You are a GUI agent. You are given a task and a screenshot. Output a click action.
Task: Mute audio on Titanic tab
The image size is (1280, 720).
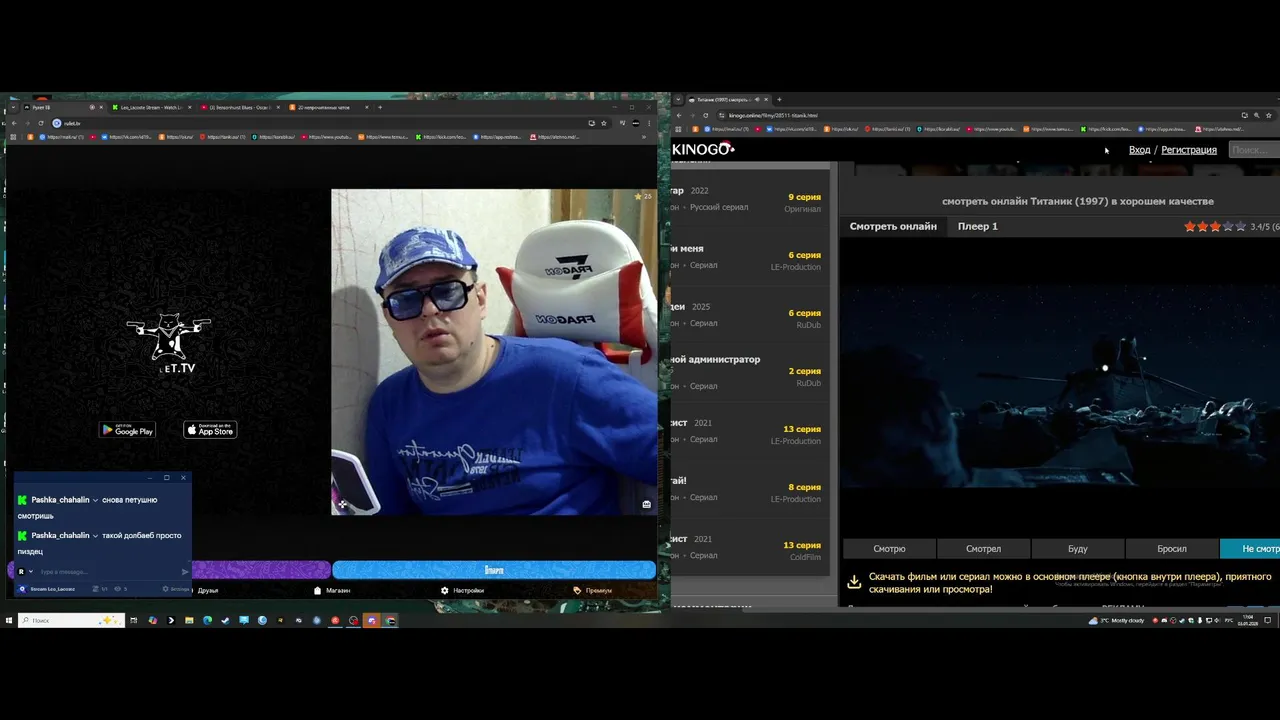click(757, 99)
